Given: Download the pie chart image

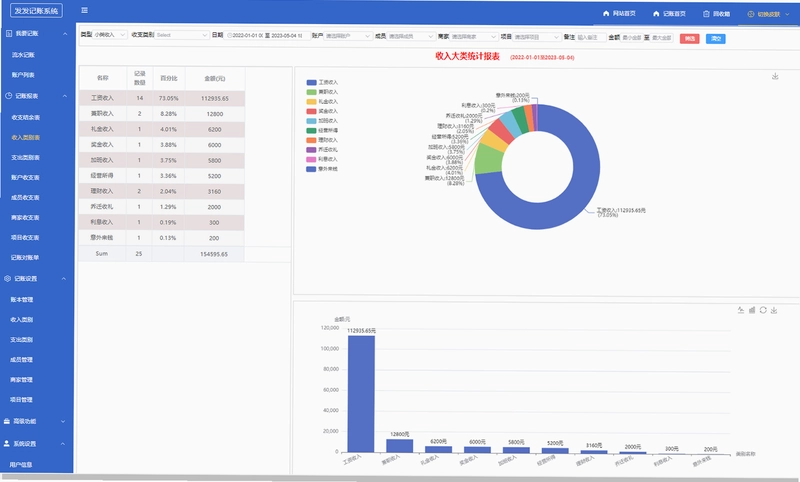Looking at the screenshot, I should pyautogui.click(x=775, y=77).
